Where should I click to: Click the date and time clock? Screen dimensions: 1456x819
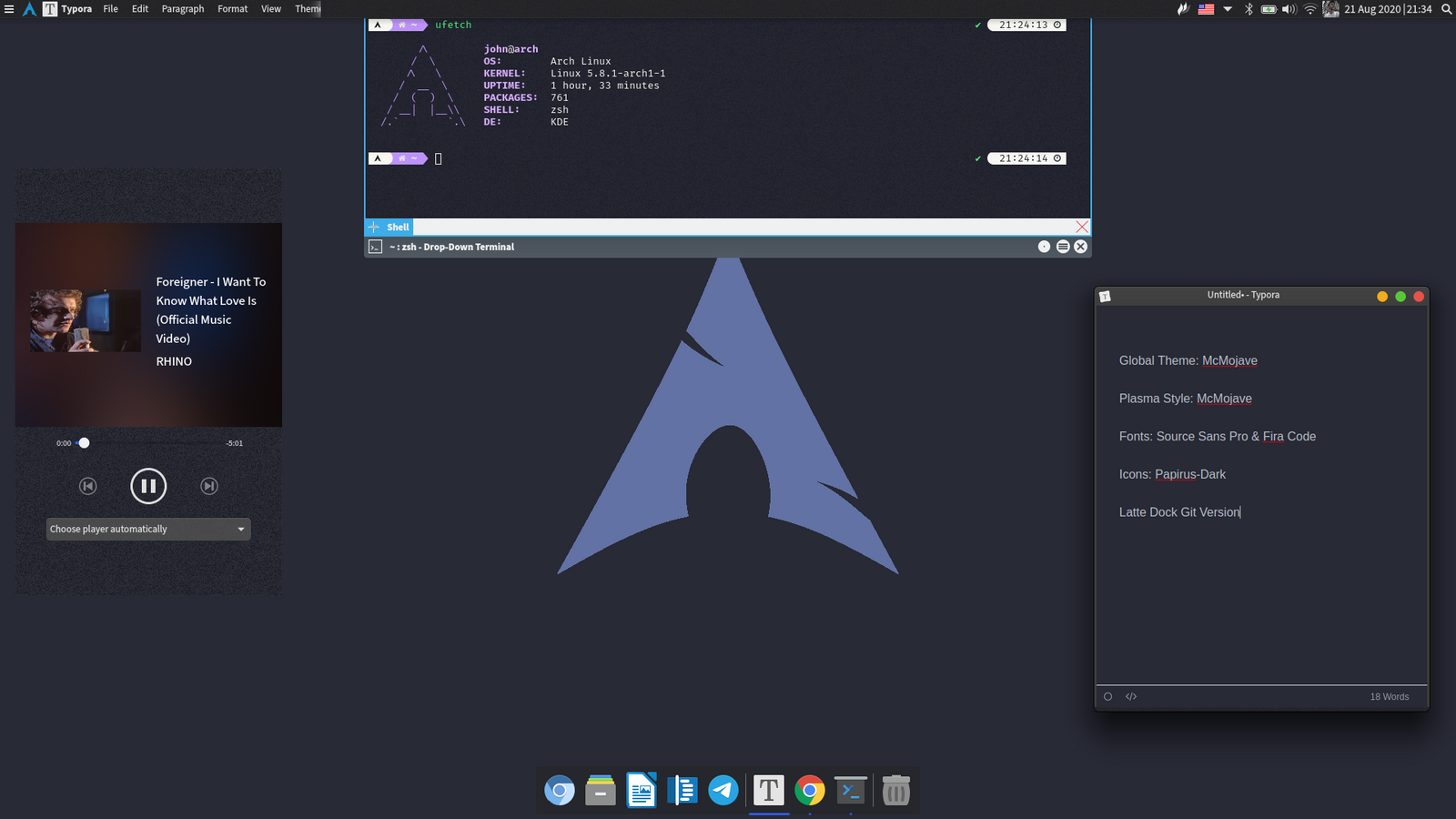1388,9
